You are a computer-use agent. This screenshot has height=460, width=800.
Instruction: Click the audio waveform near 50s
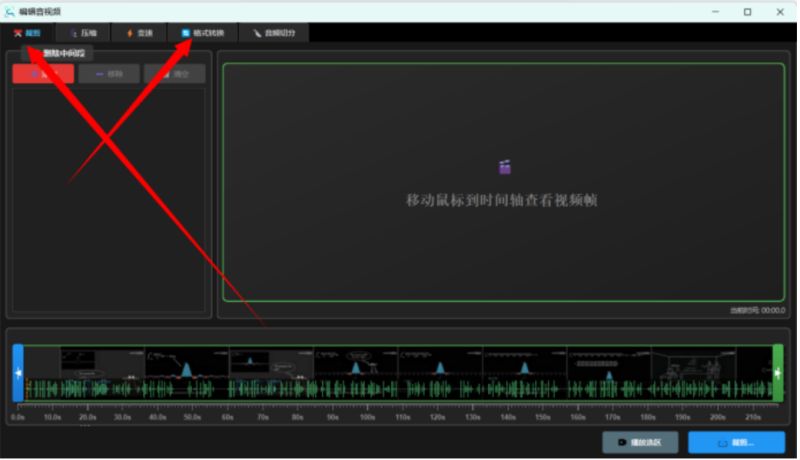193,388
